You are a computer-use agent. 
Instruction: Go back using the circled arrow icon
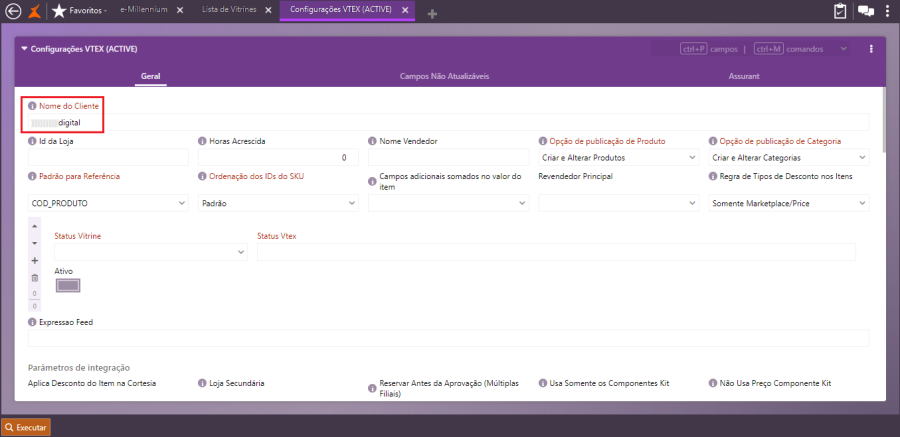pos(13,11)
